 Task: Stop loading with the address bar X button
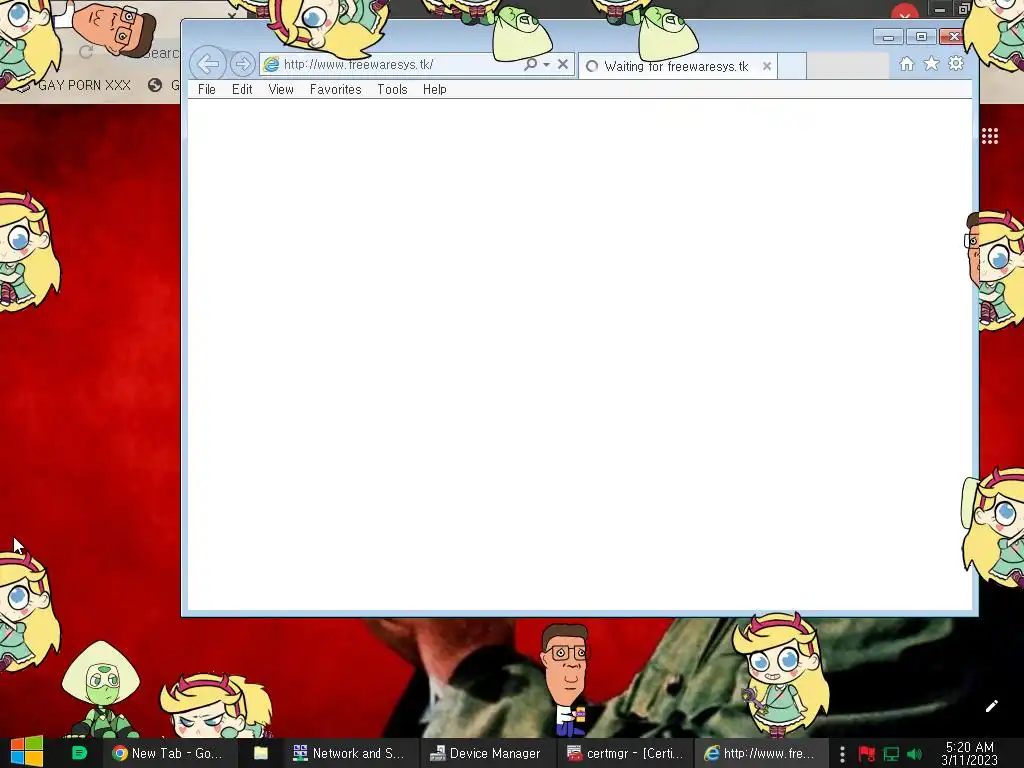click(x=562, y=64)
